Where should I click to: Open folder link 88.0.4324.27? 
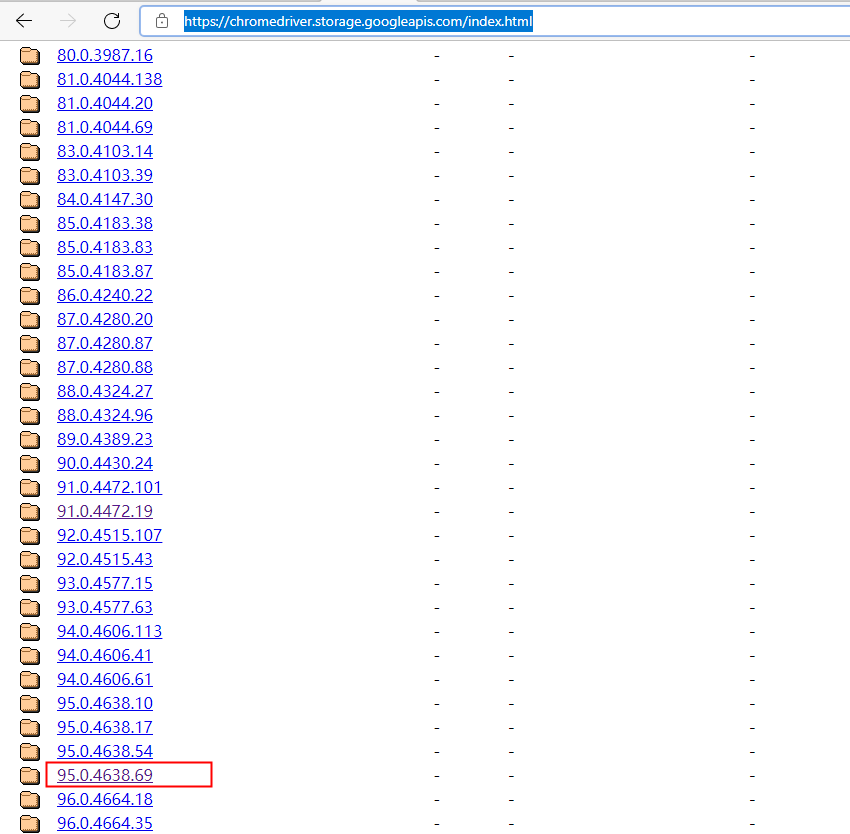point(105,391)
